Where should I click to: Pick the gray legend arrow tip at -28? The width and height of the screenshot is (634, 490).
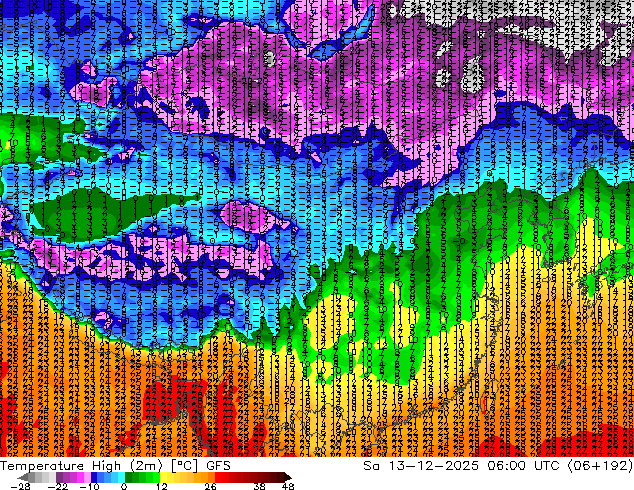coord(23,477)
